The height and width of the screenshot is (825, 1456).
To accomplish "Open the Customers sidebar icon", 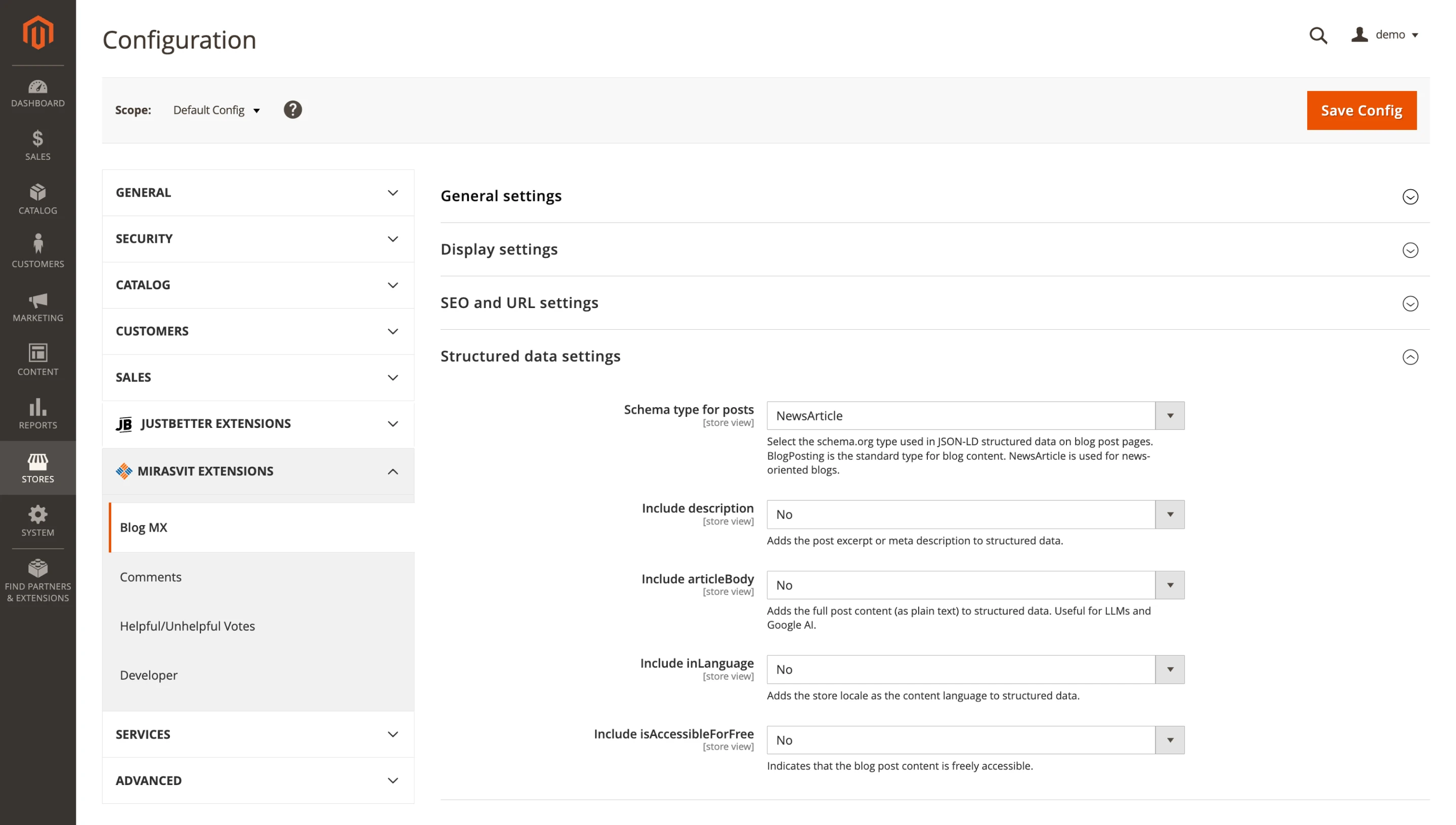I will (37, 250).
